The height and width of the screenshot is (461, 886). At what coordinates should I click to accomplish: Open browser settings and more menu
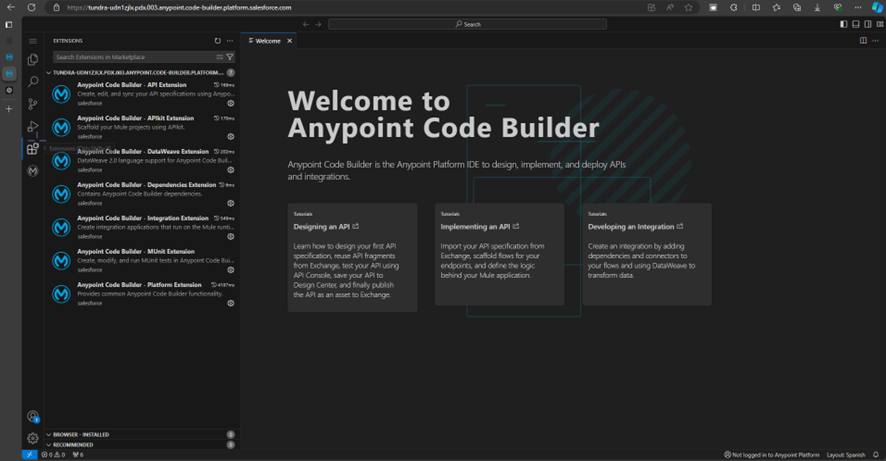point(858,7)
